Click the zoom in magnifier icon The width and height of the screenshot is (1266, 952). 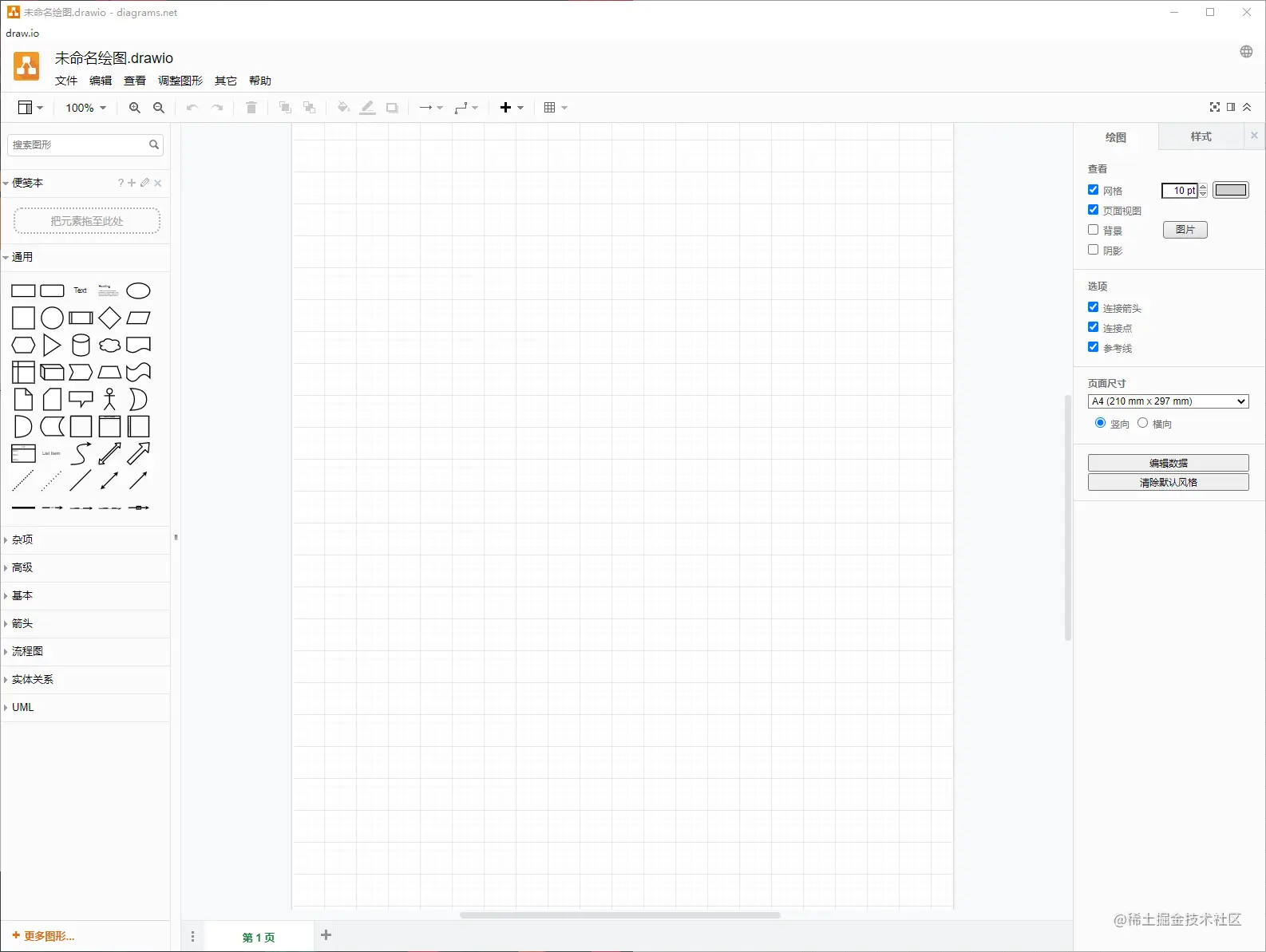(135, 108)
